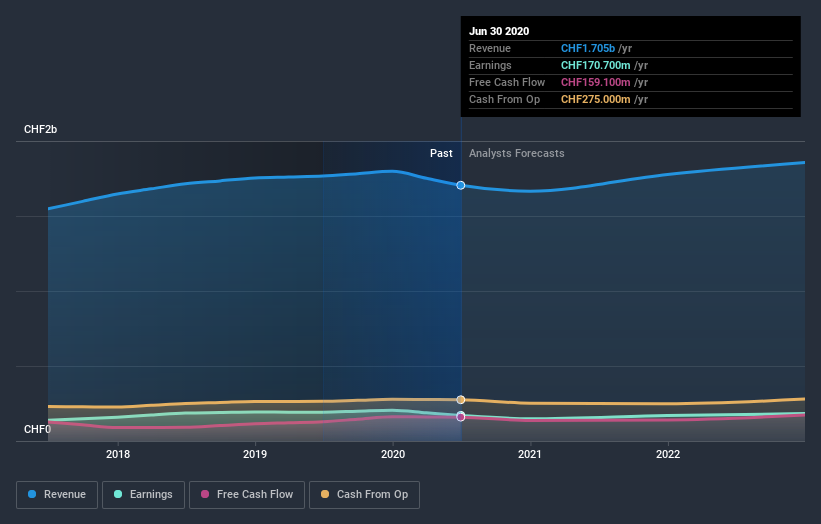Click the Jun 30 2020 tooltip date
This screenshot has height=524, width=821.
[499, 31]
